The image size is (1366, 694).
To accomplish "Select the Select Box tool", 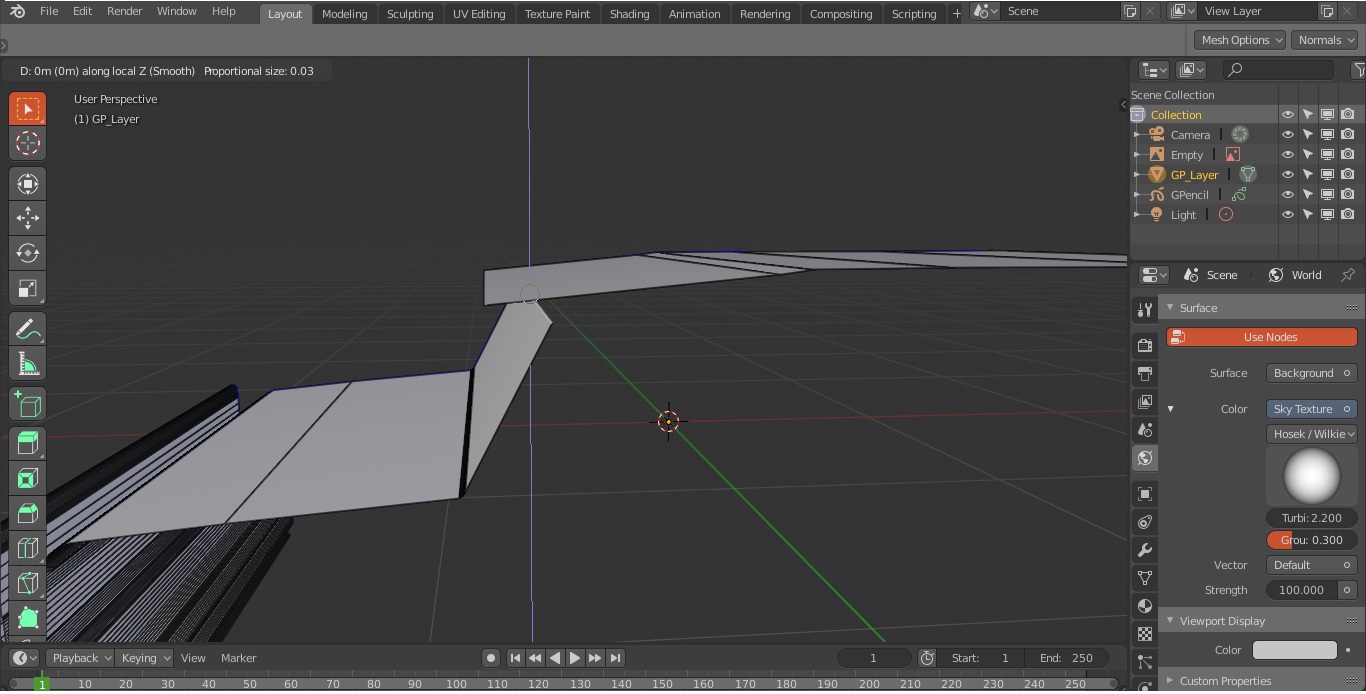I will [x=28, y=109].
